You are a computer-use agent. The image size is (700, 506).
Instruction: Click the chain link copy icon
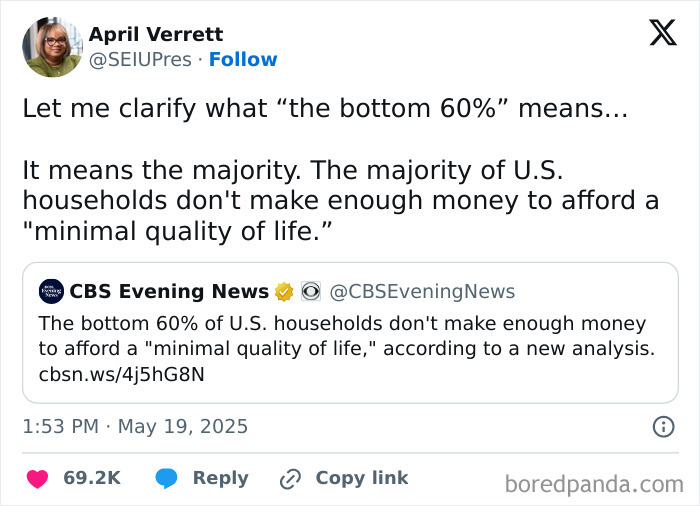click(291, 479)
